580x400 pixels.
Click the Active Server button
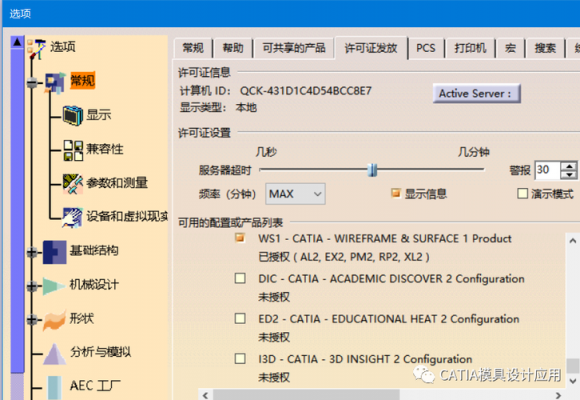pyautogui.click(x=477, y=94)
